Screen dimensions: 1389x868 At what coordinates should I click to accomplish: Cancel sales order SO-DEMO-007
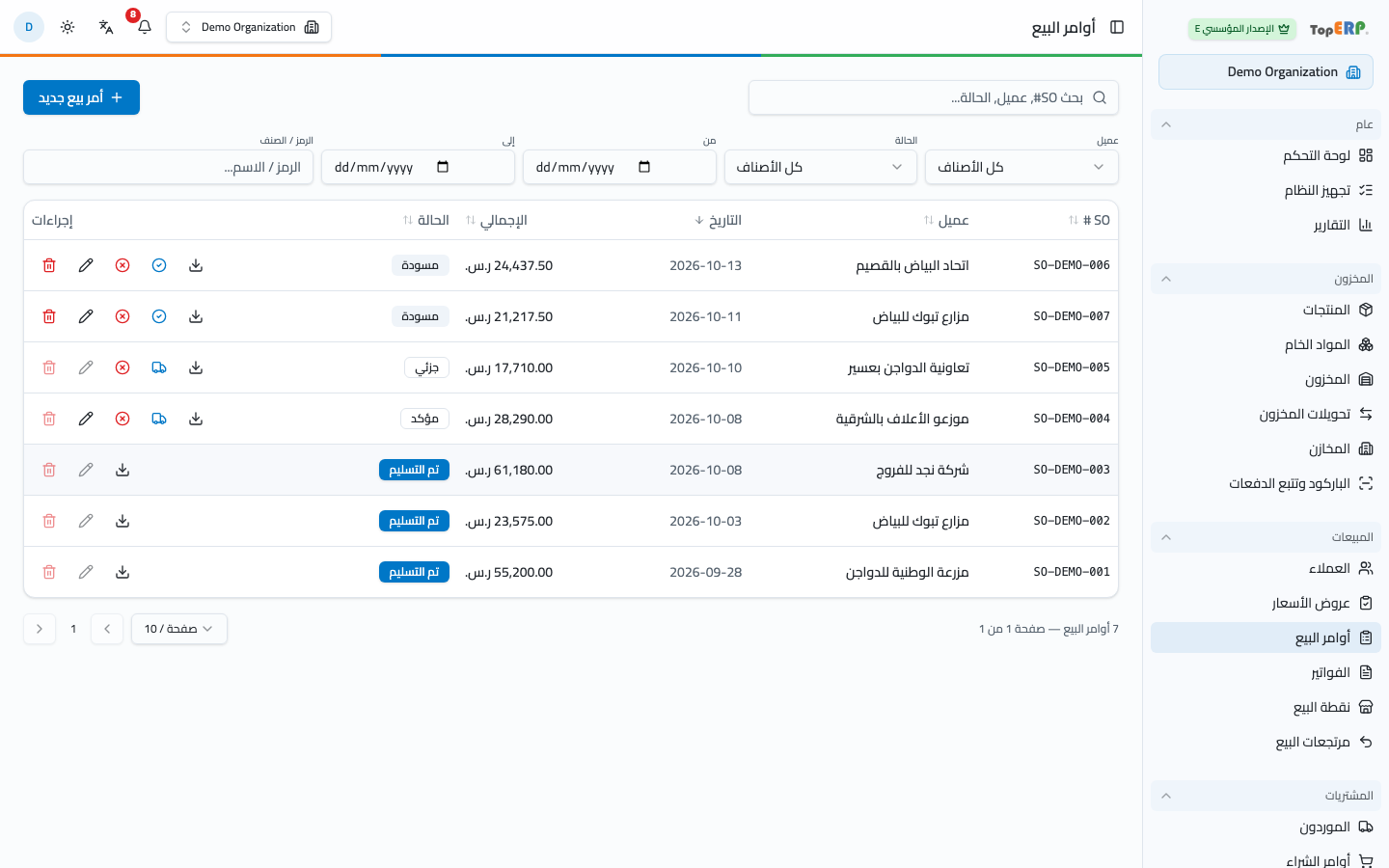pos(123,316)
